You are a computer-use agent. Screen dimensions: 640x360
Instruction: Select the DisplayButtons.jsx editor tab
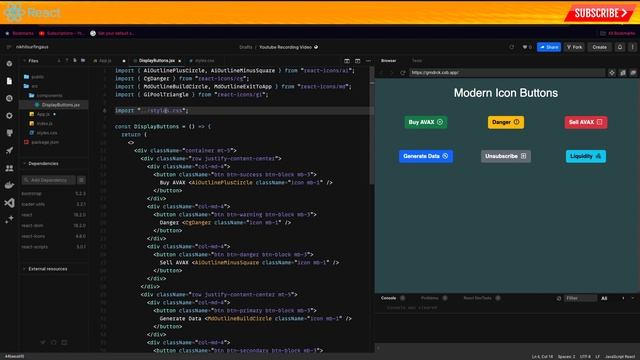pyautogui.click(x=157, y=61)
